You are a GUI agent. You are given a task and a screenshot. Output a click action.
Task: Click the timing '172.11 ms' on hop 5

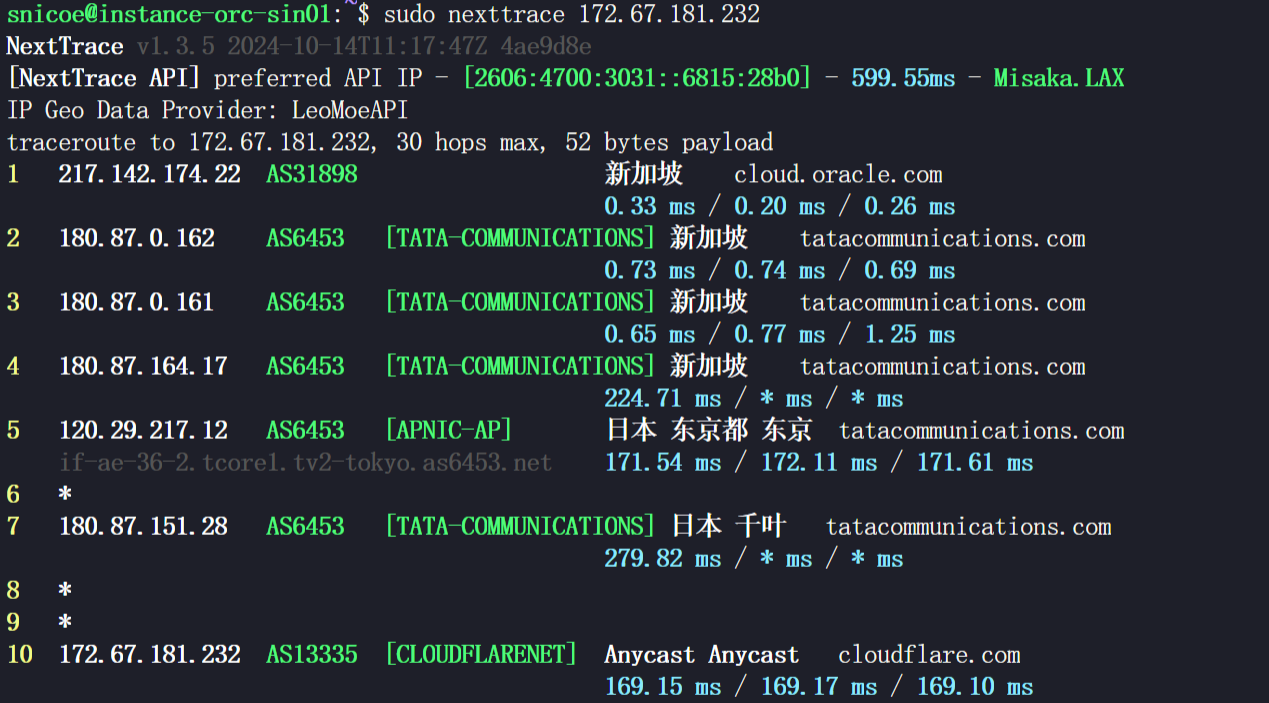pos(819,462)
